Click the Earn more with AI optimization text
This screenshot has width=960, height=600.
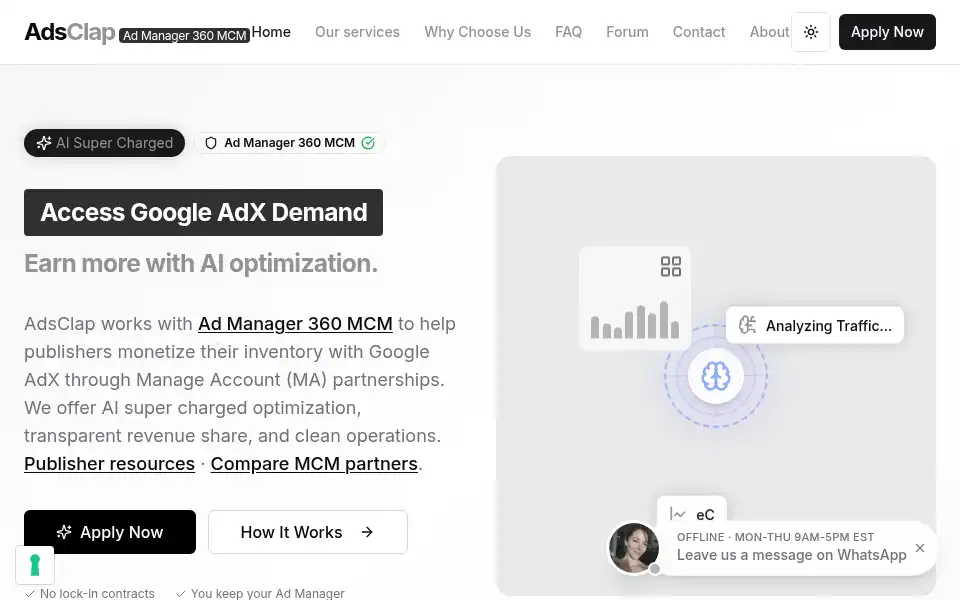tap(201, 263)
